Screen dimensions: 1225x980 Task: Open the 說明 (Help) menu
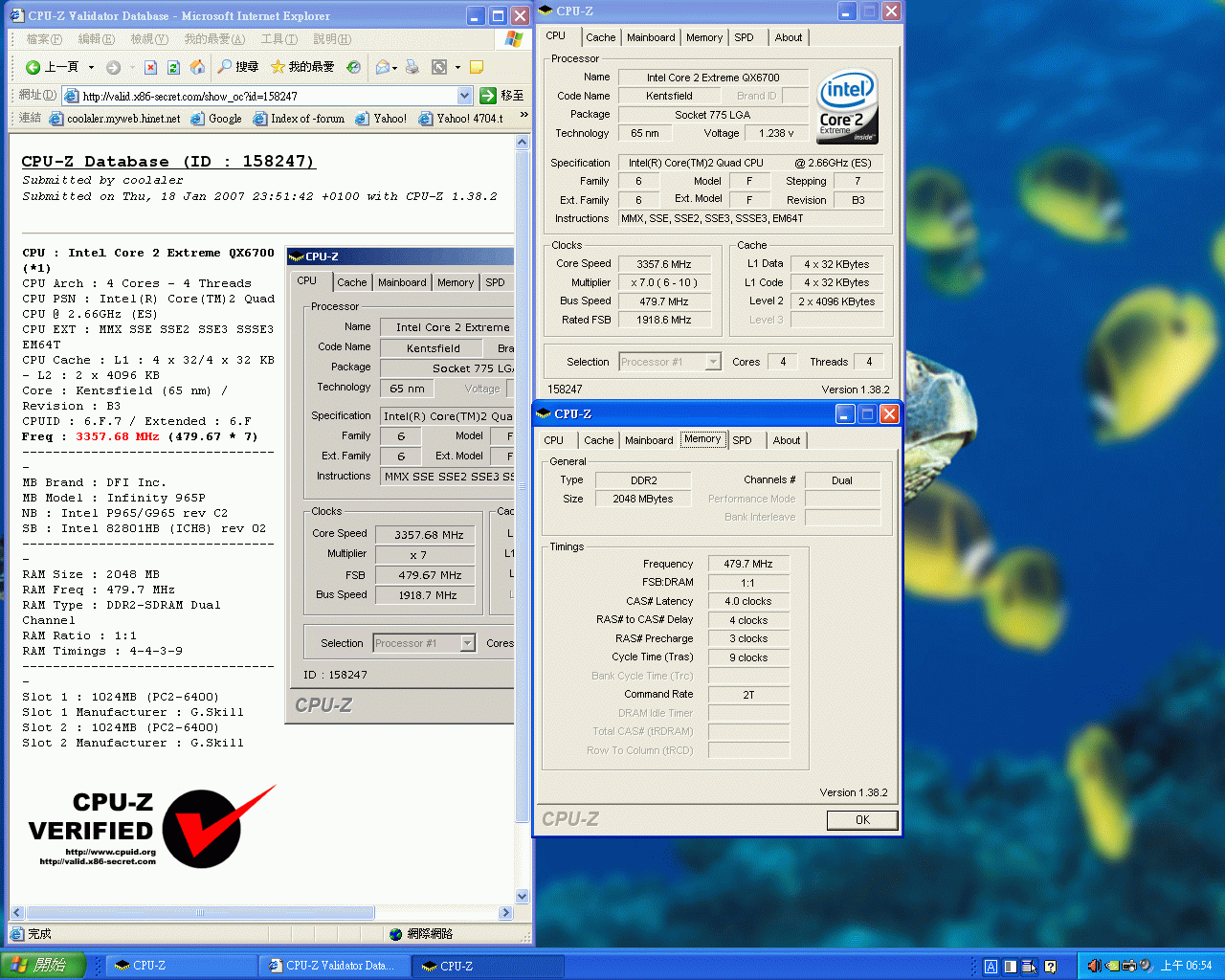[x=332, y=39]
